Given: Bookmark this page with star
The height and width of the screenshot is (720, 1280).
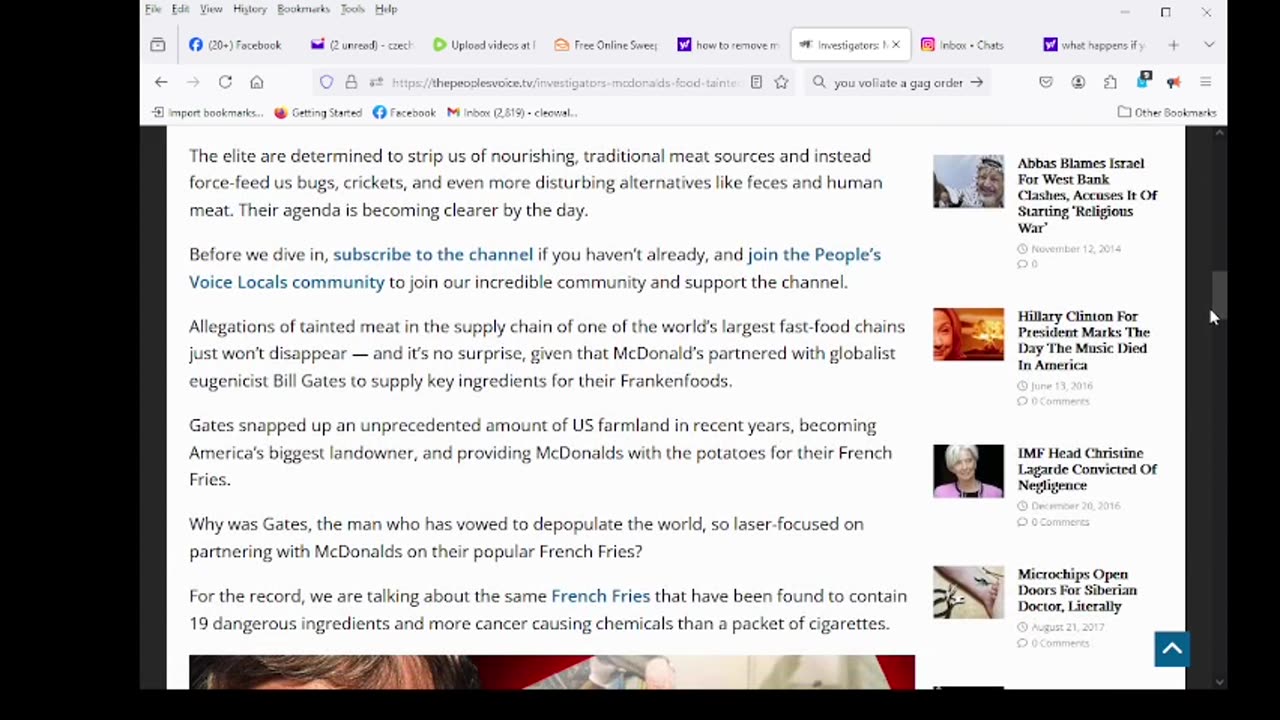Looking at the screenshot, I should 781,82.
